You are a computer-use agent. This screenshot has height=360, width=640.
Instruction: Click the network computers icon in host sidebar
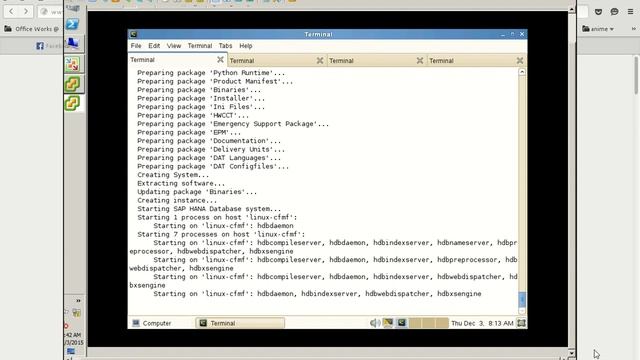click(x=73, y=43)
